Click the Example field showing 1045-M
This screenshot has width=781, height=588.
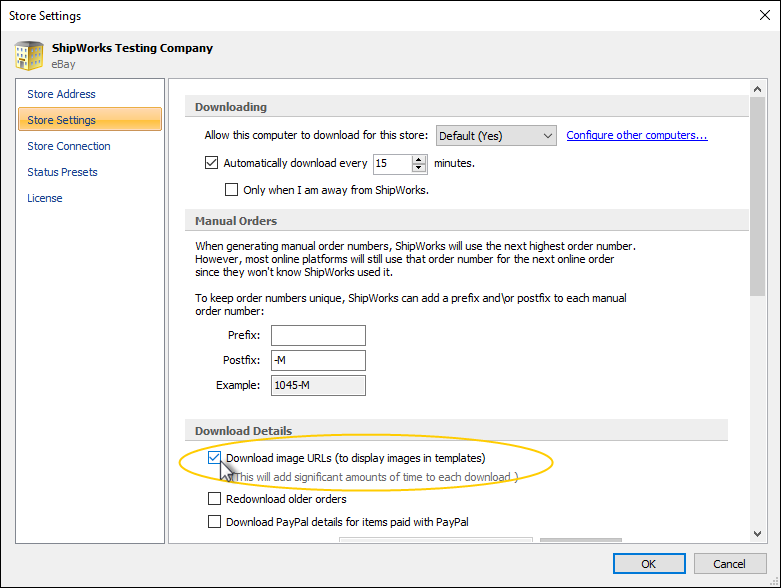(318, 385)
